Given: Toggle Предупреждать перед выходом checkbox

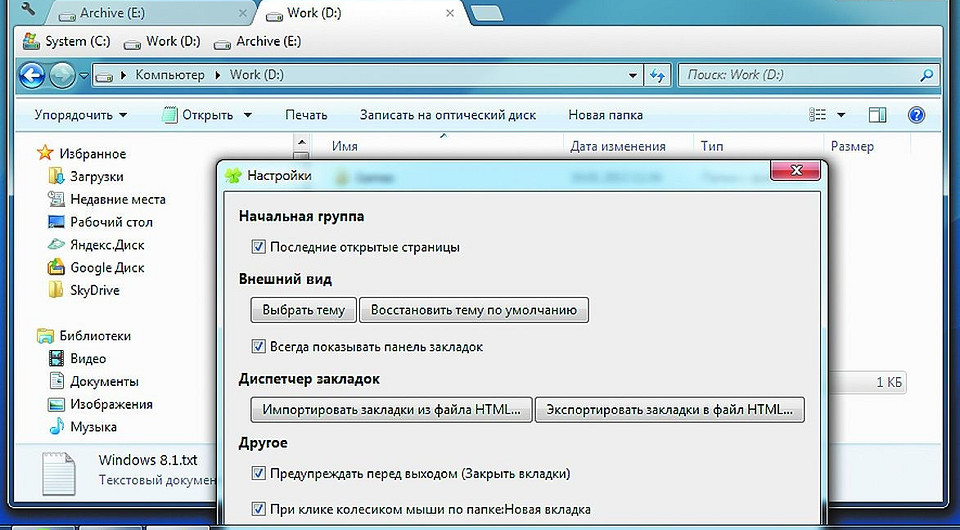Looking at the screenshot, I should click(258, 473).
